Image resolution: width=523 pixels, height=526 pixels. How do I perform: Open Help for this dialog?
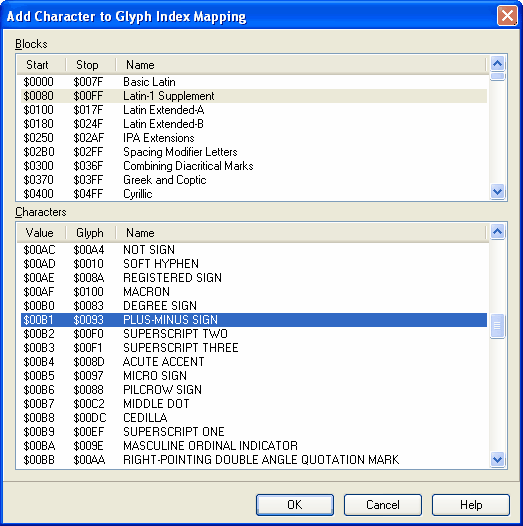point(471,505)
